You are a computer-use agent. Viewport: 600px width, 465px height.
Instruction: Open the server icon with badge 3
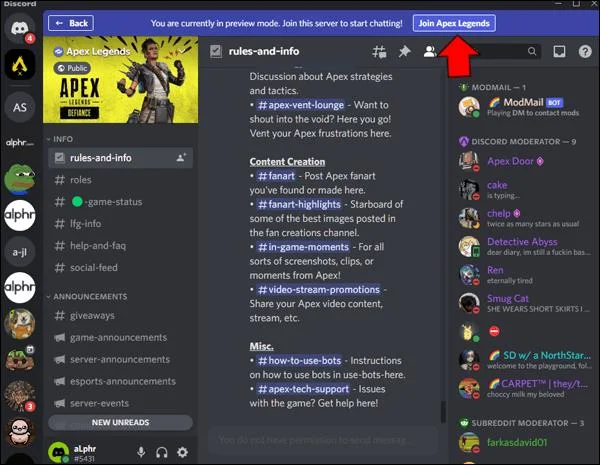[20, 396]
